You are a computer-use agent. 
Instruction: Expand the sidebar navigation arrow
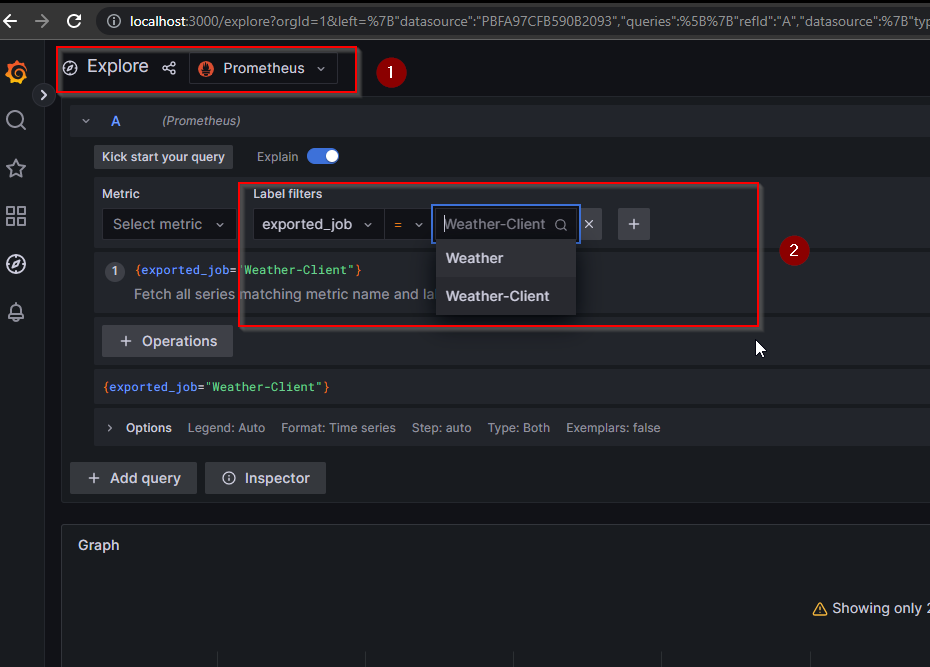point(43,95)
